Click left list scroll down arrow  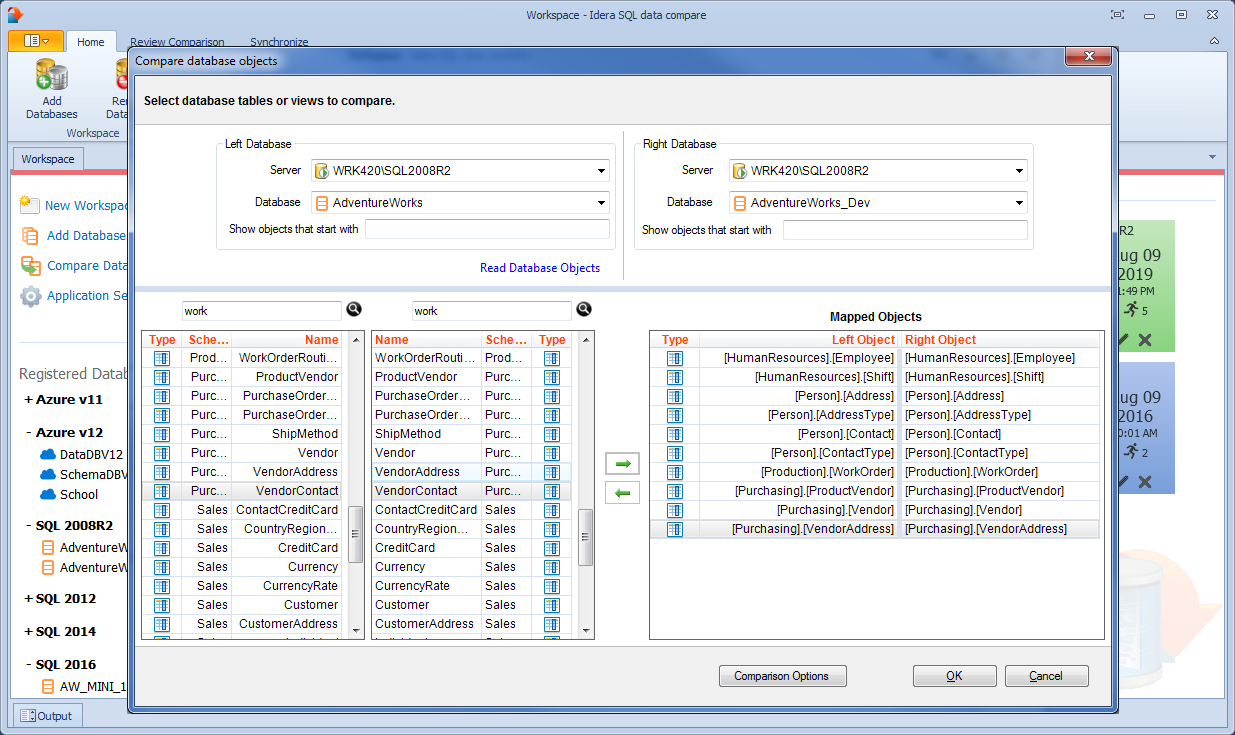(x=355, y=631)
